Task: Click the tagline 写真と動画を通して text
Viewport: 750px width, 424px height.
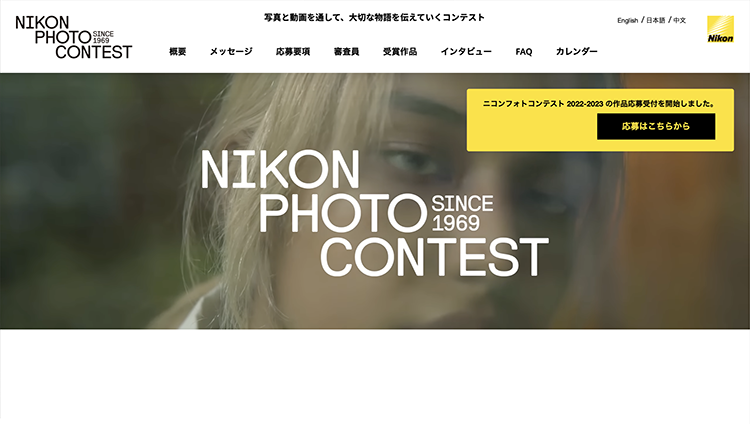Action: (x=375, y=18)
